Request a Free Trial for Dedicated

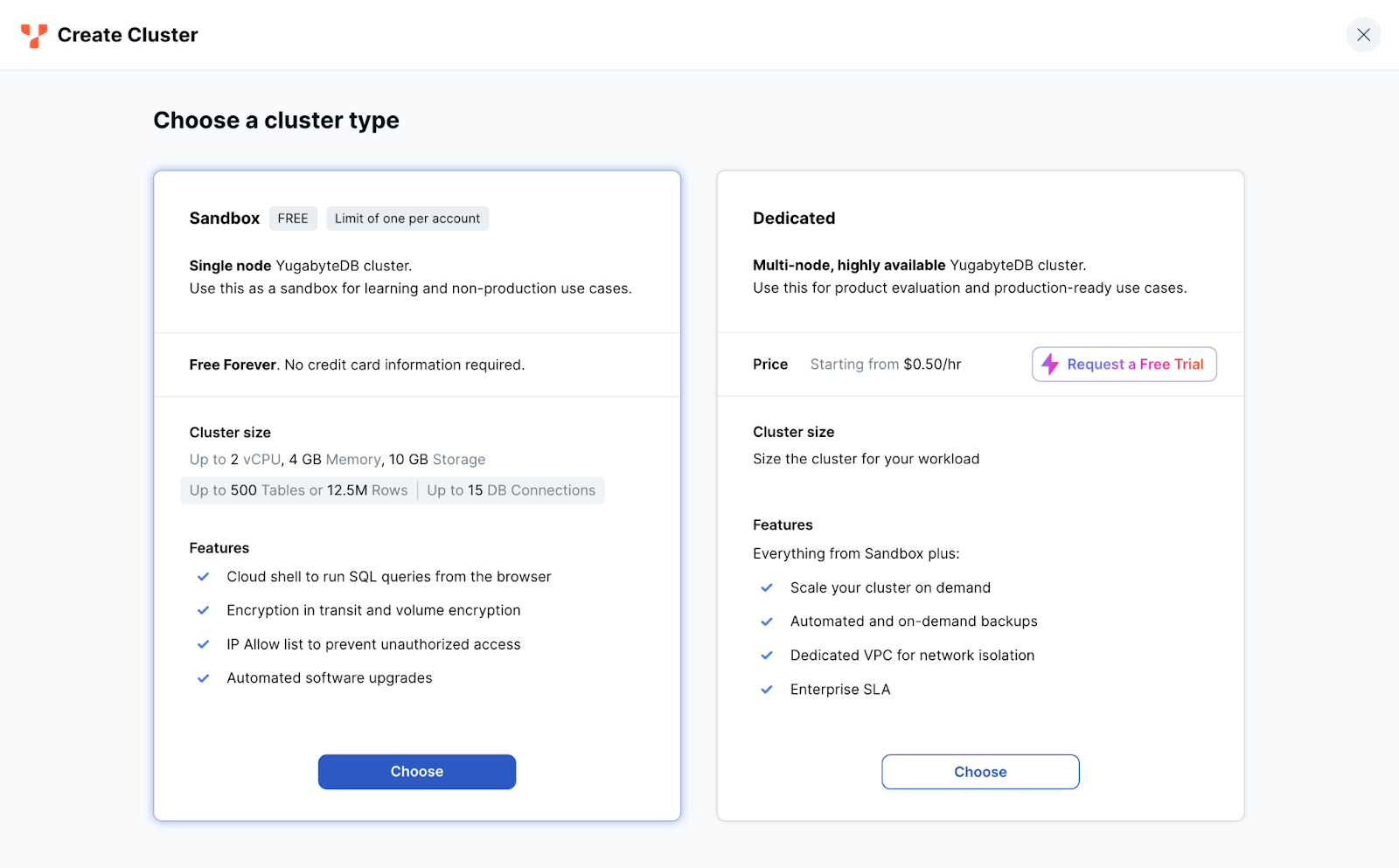(x=1134, y=365)
